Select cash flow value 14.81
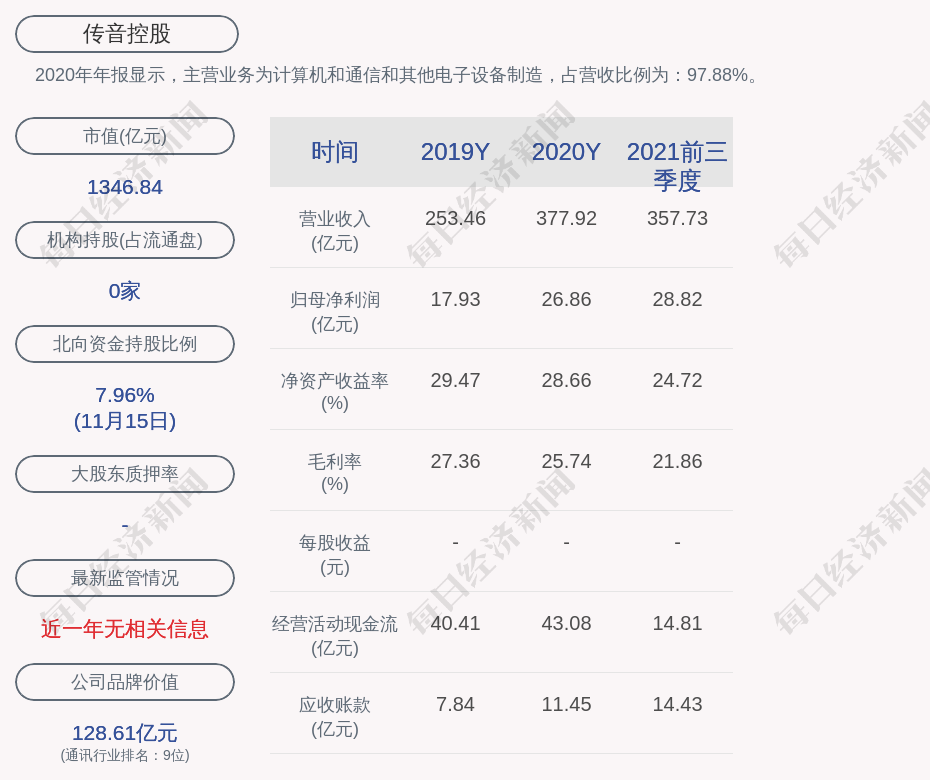Viewport: 930px width, 780px height. point(677,623)
